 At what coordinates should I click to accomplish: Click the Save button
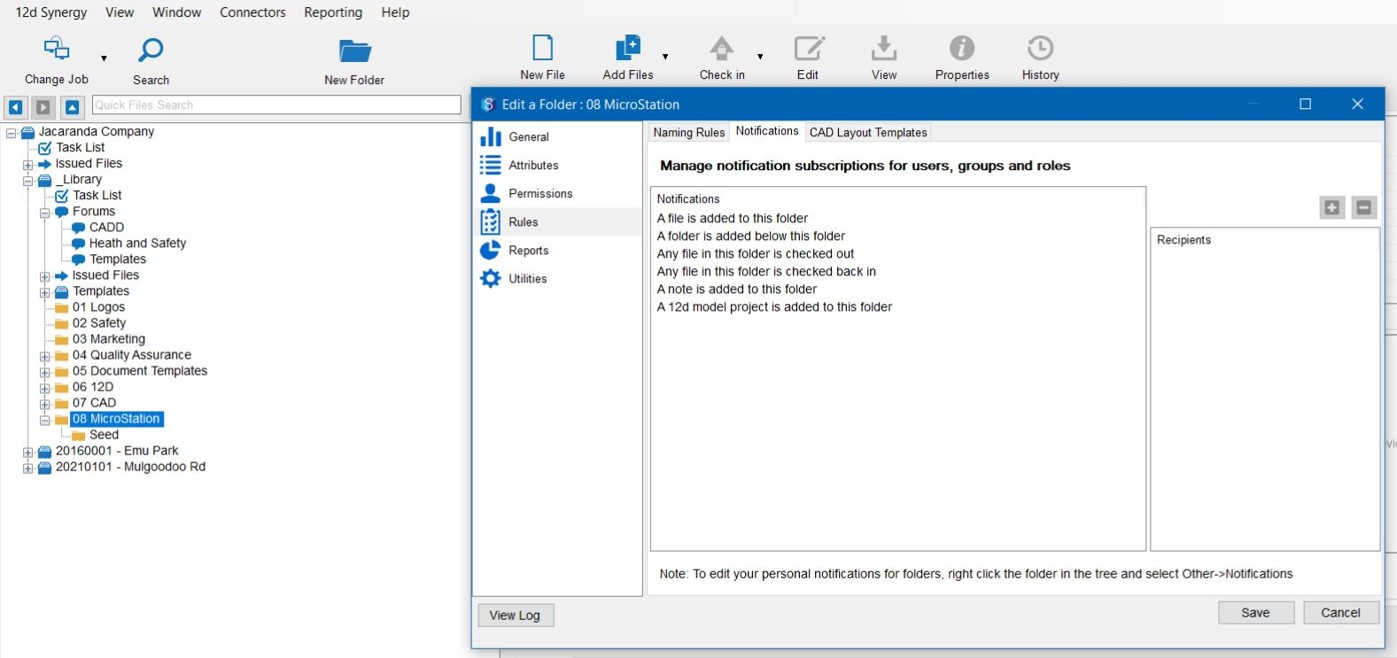point(1255,612)
